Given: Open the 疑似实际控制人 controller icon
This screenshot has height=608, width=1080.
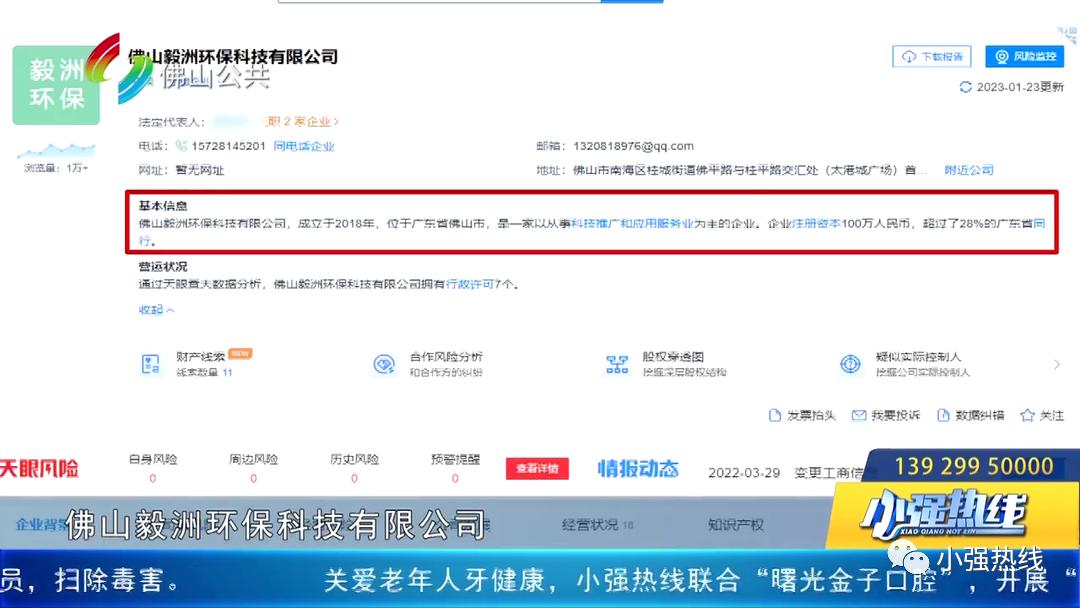Looking at the screenshot, I should 850,364.
